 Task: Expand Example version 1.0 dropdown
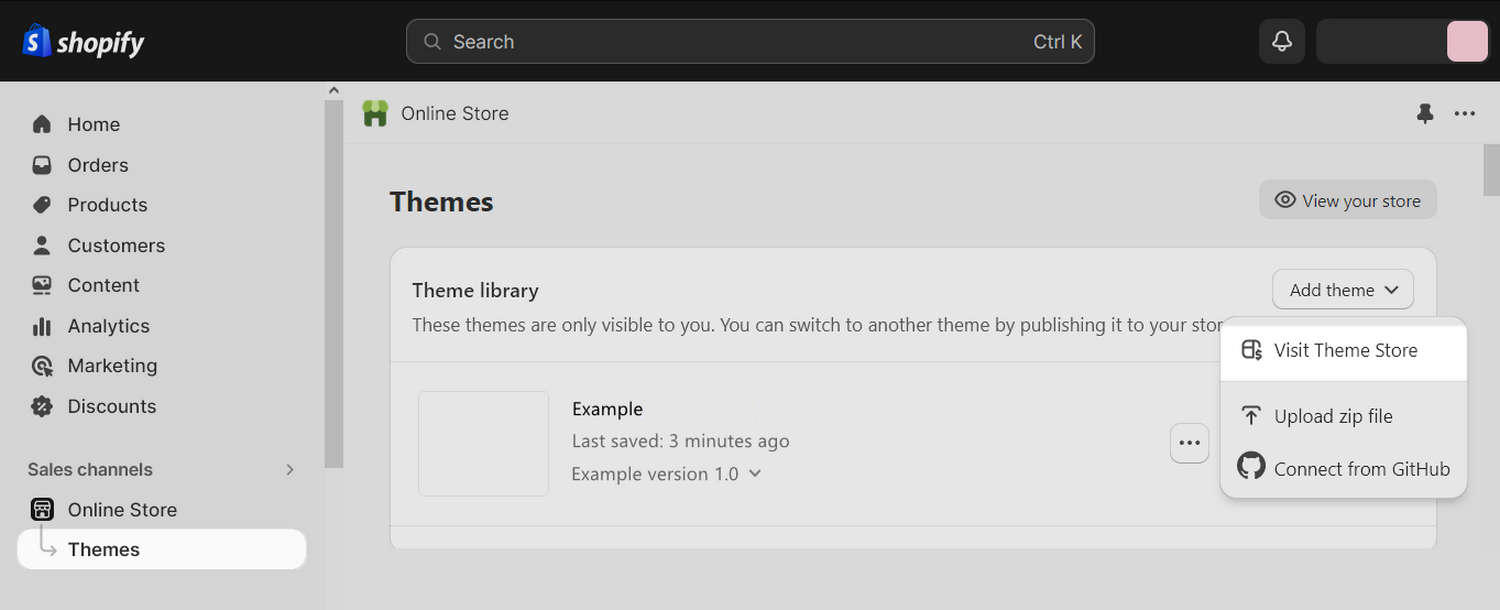click(x=666, y=474)
